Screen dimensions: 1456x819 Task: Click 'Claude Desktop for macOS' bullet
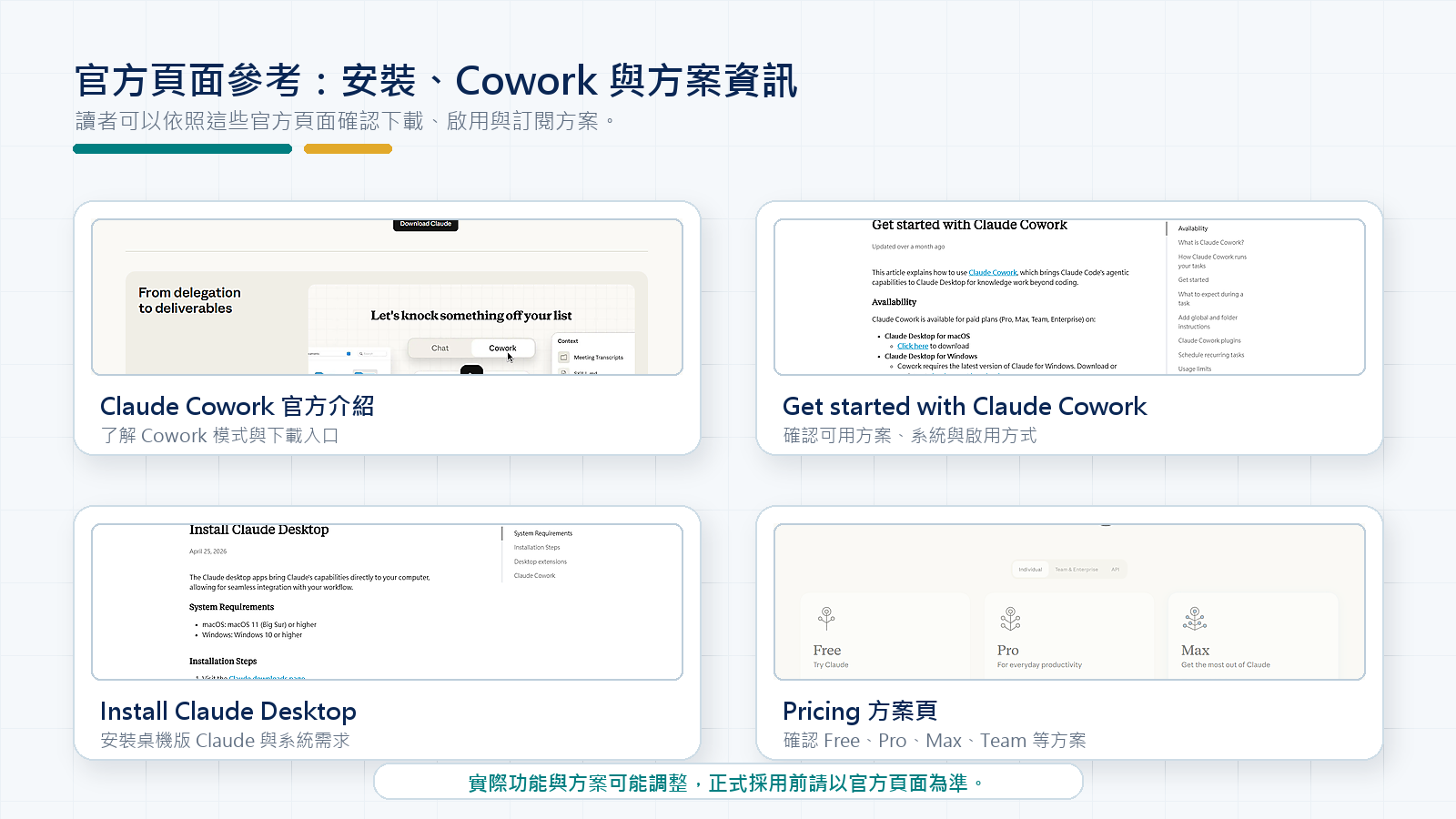pos(927,336)
